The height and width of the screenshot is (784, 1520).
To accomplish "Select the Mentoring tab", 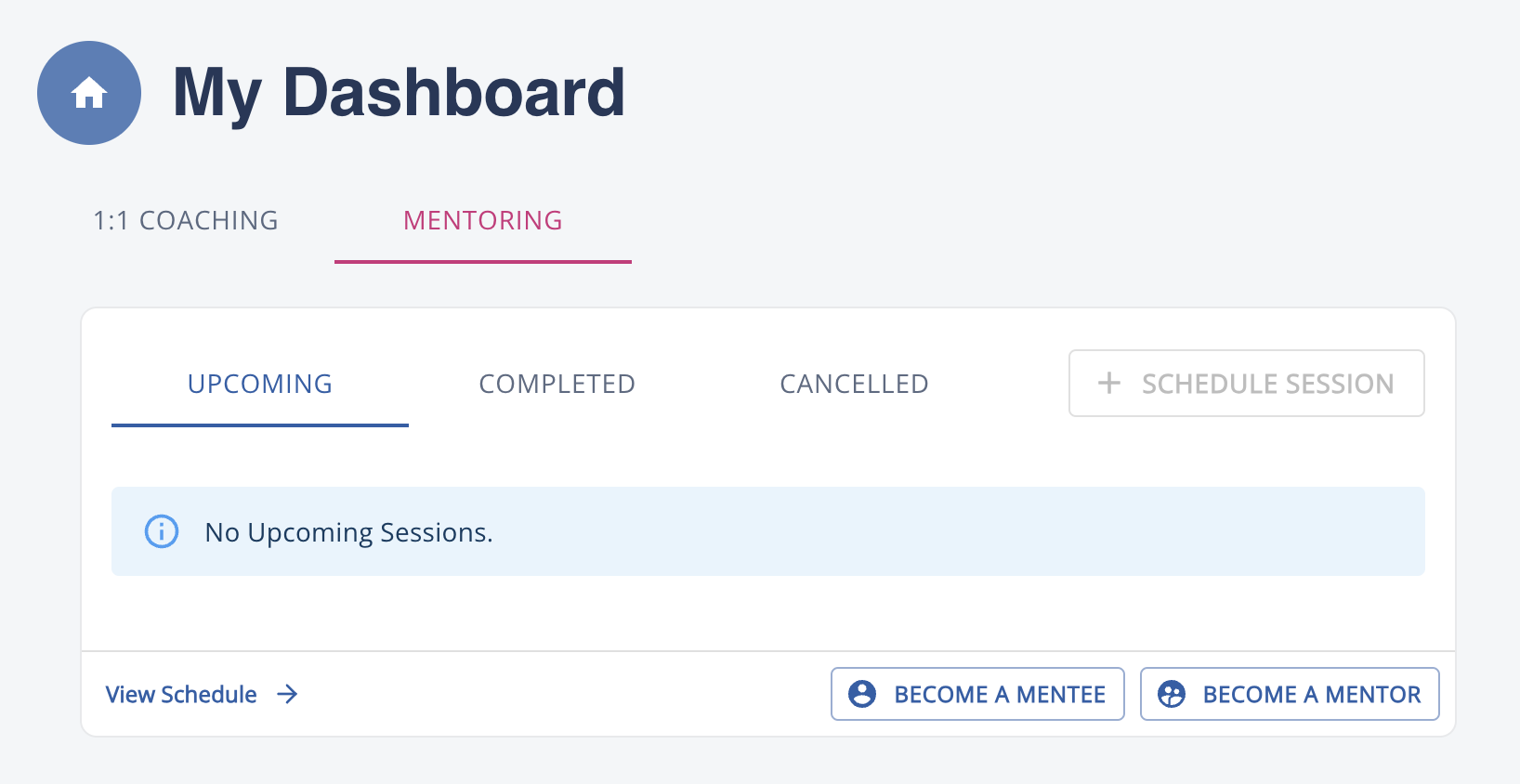I will (x=482, y=220).
